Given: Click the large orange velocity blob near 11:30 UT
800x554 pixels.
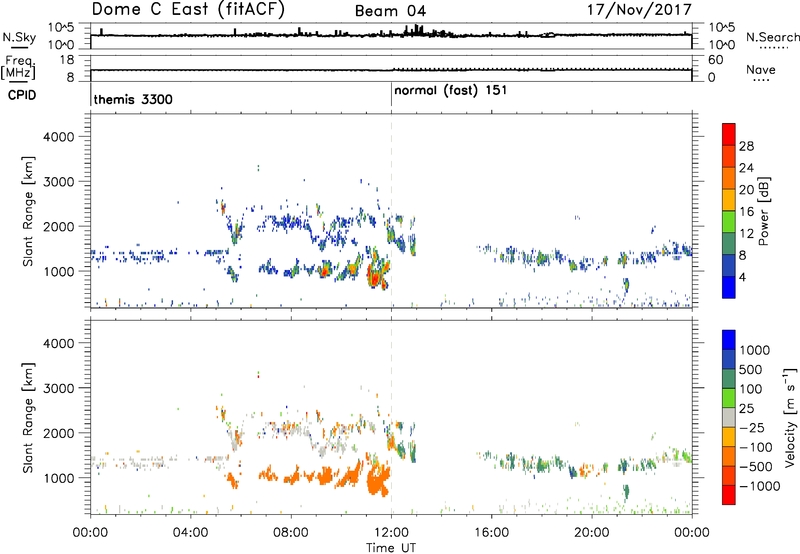Looking at the screenshot, I should tap(378, 481).
